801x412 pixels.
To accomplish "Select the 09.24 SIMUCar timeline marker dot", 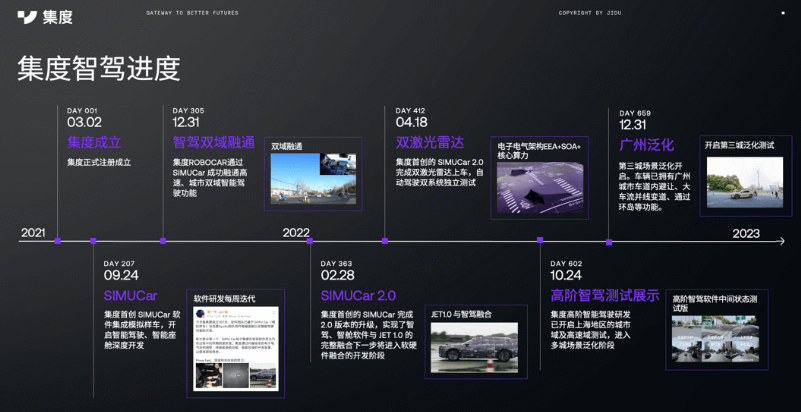I will tap(93, 241).
